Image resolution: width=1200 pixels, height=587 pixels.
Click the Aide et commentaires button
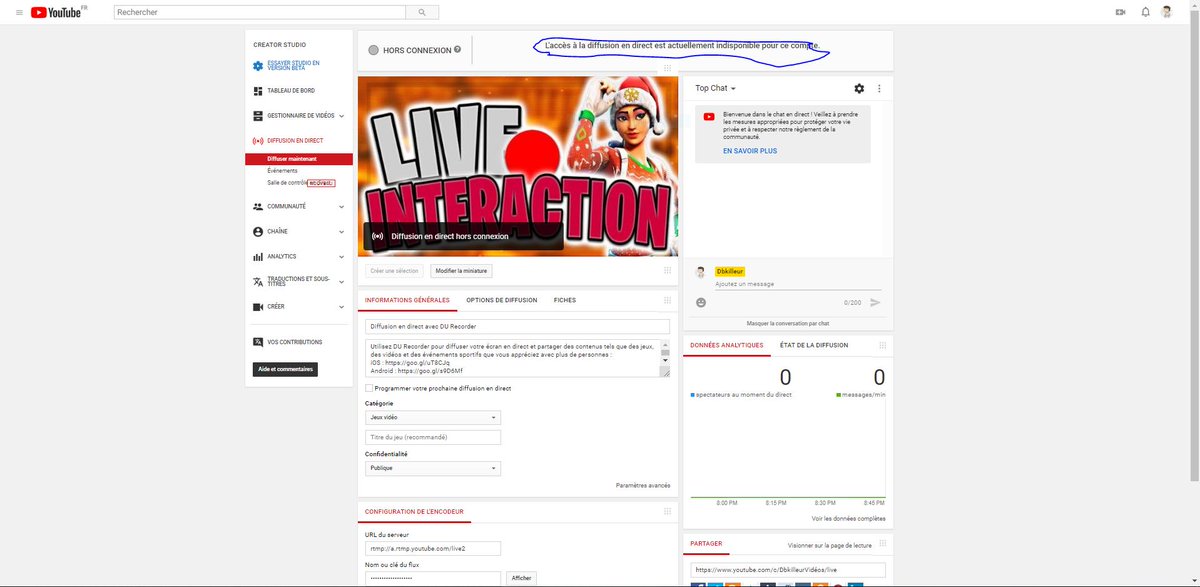click(285, 369)
